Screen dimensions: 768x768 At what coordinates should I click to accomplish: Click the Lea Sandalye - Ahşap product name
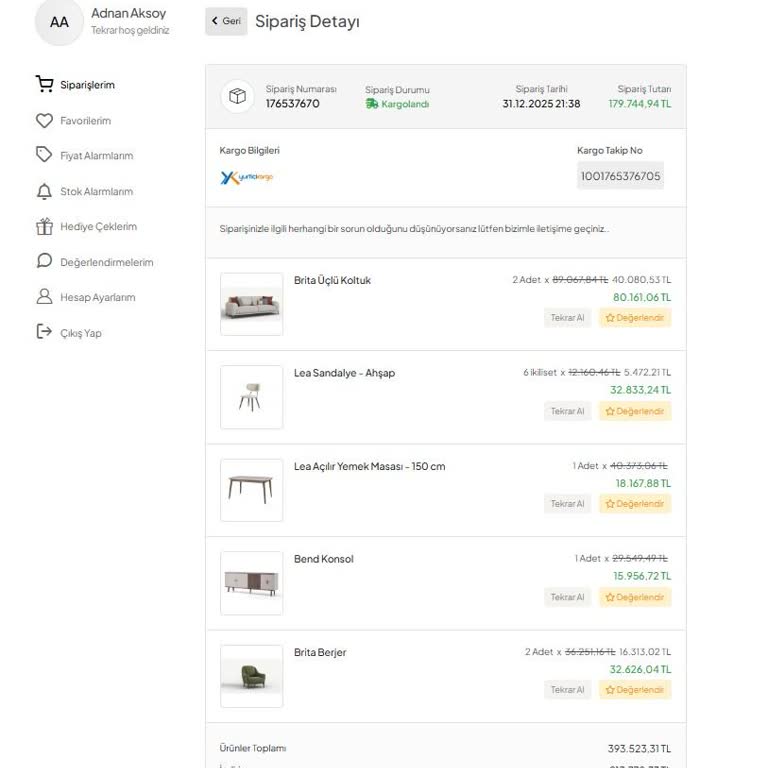pyautogui.click(x=344, y=373)
